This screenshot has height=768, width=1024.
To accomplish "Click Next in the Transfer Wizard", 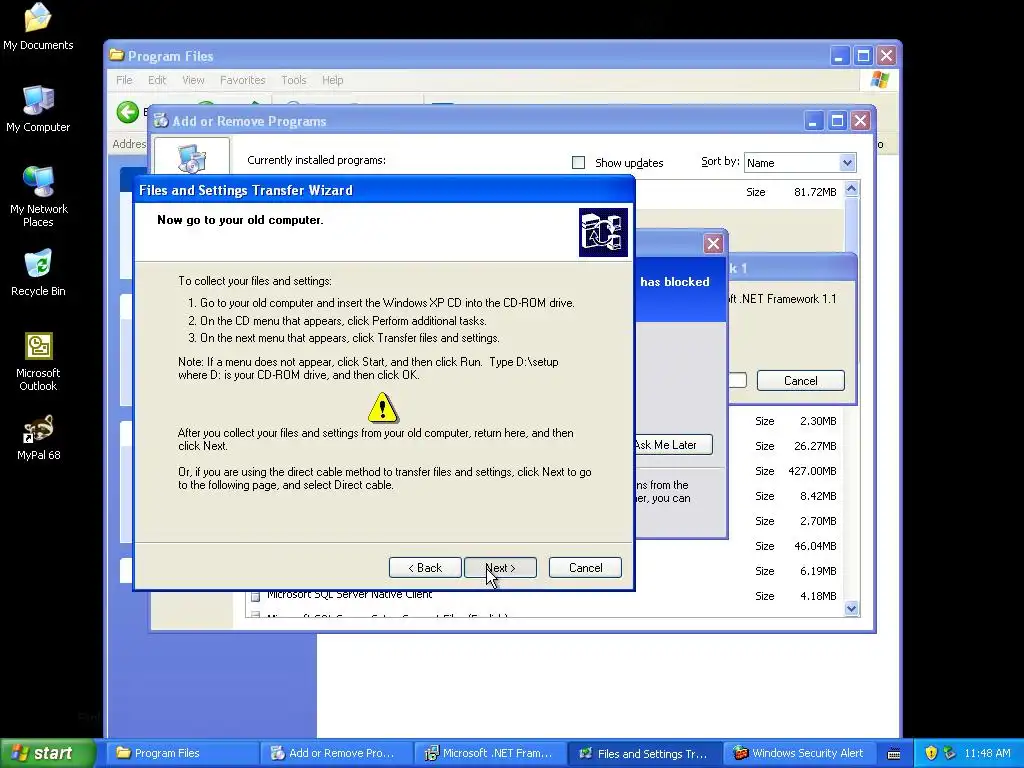I will (500, 568).
